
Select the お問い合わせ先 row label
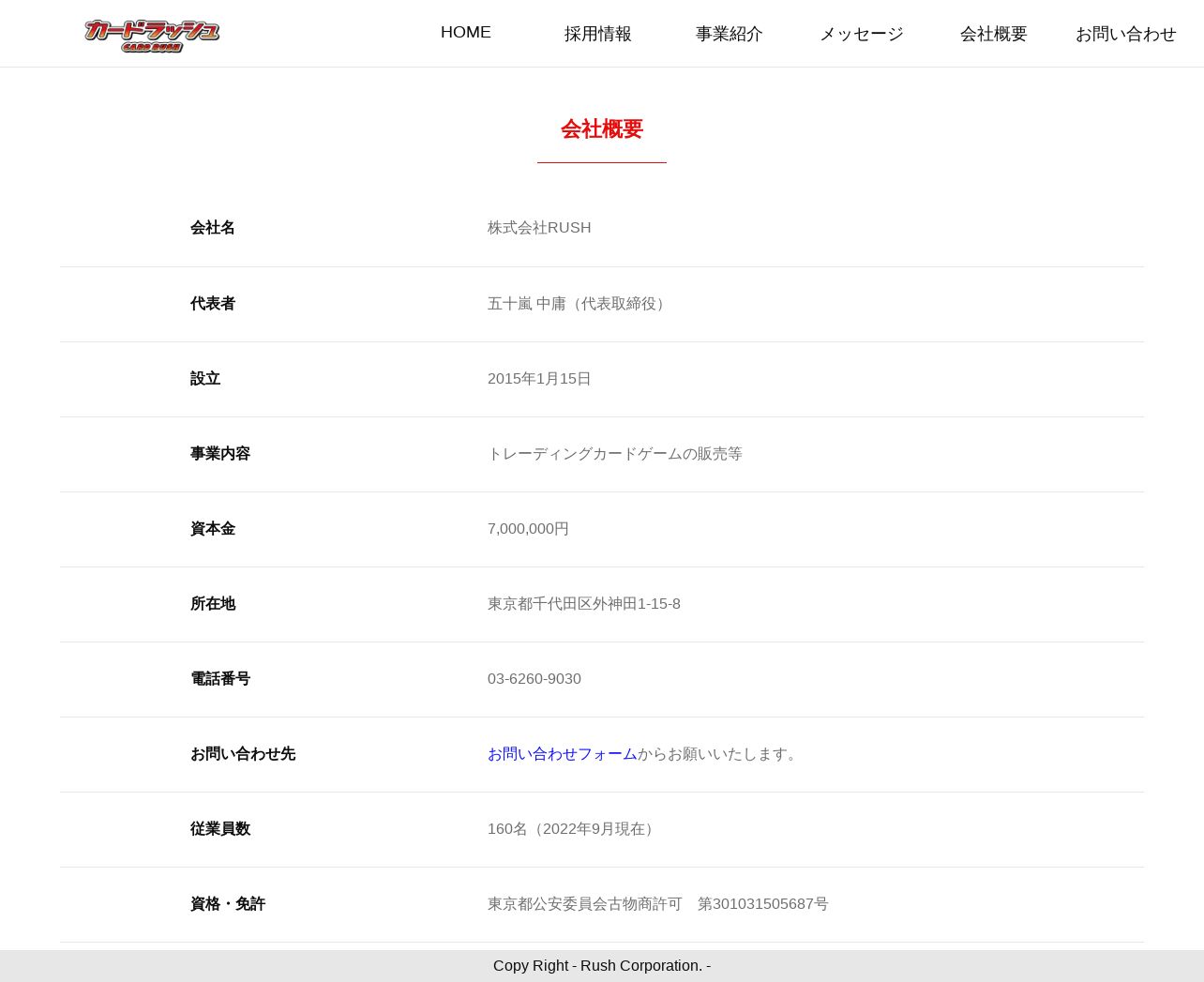coord(243,754)
